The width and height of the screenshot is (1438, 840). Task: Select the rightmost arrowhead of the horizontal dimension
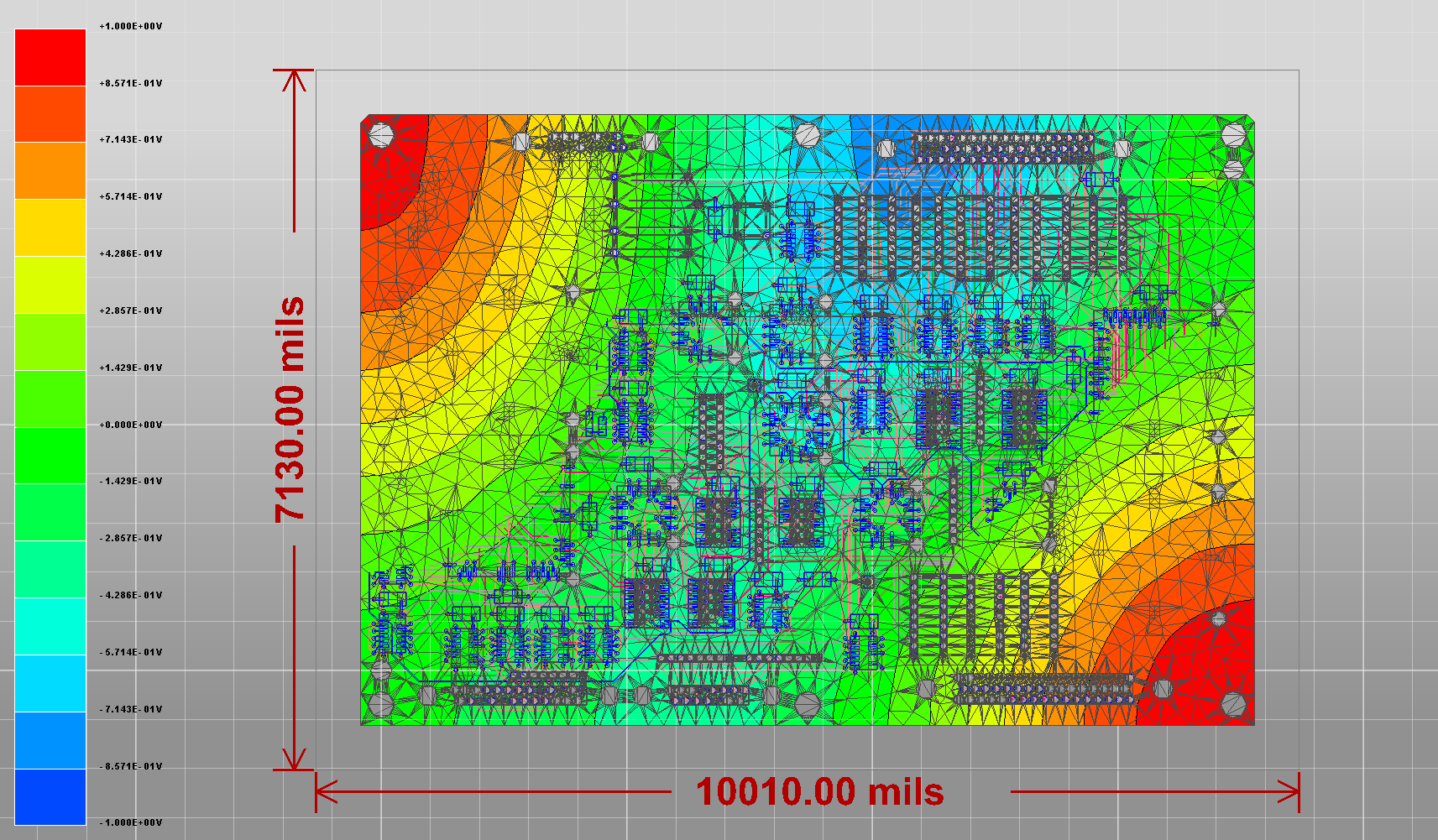click(1293, 790)
